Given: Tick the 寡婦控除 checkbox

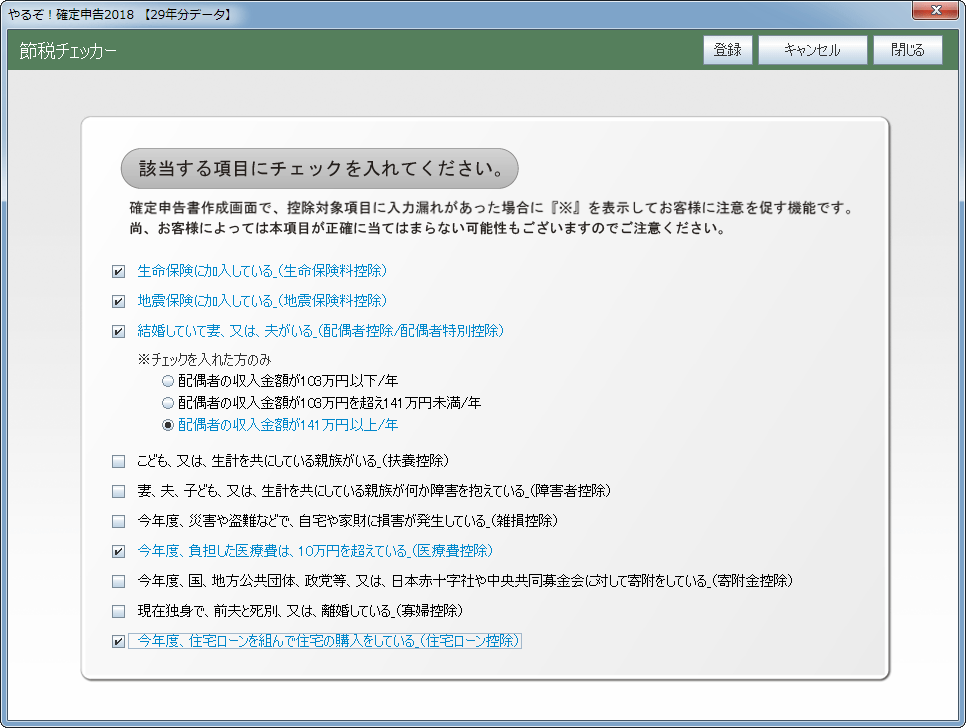Looking at the screenshot, I should tap(118, 612).
